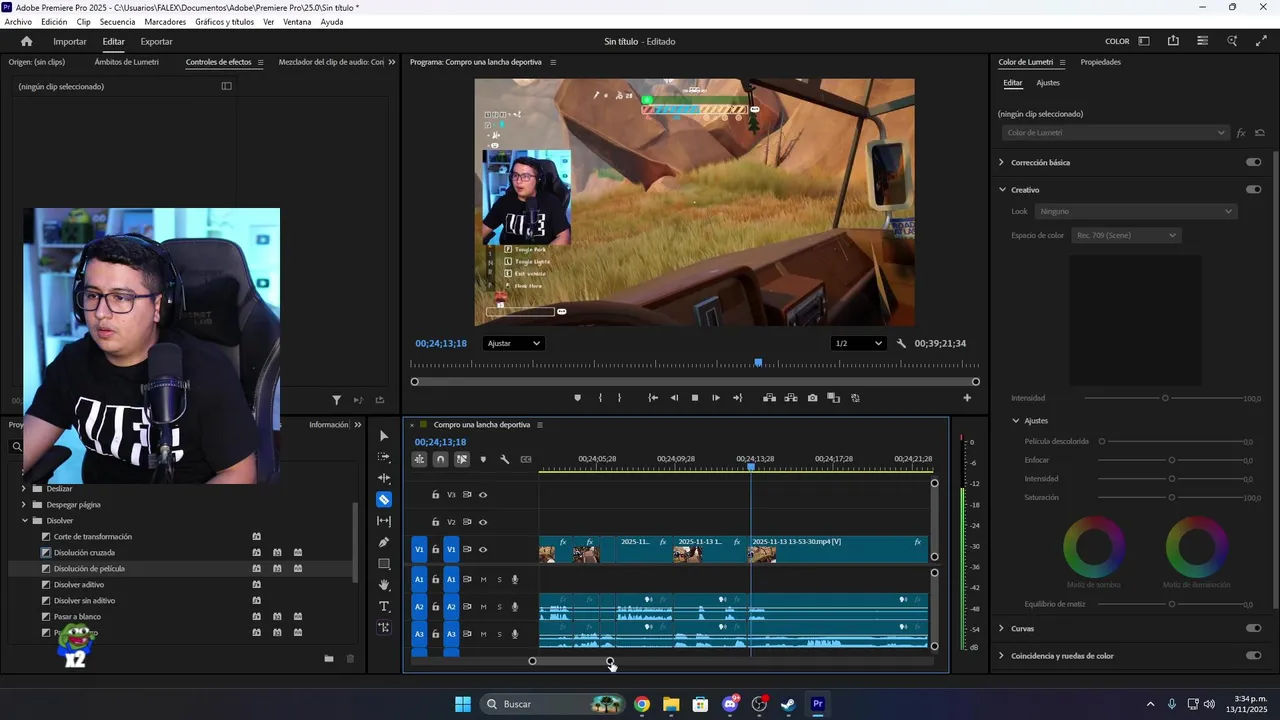Expand Coincidencia y ruedas de color
Viewport: 1280px width, 720px height.
click(x=1002, y=656)
